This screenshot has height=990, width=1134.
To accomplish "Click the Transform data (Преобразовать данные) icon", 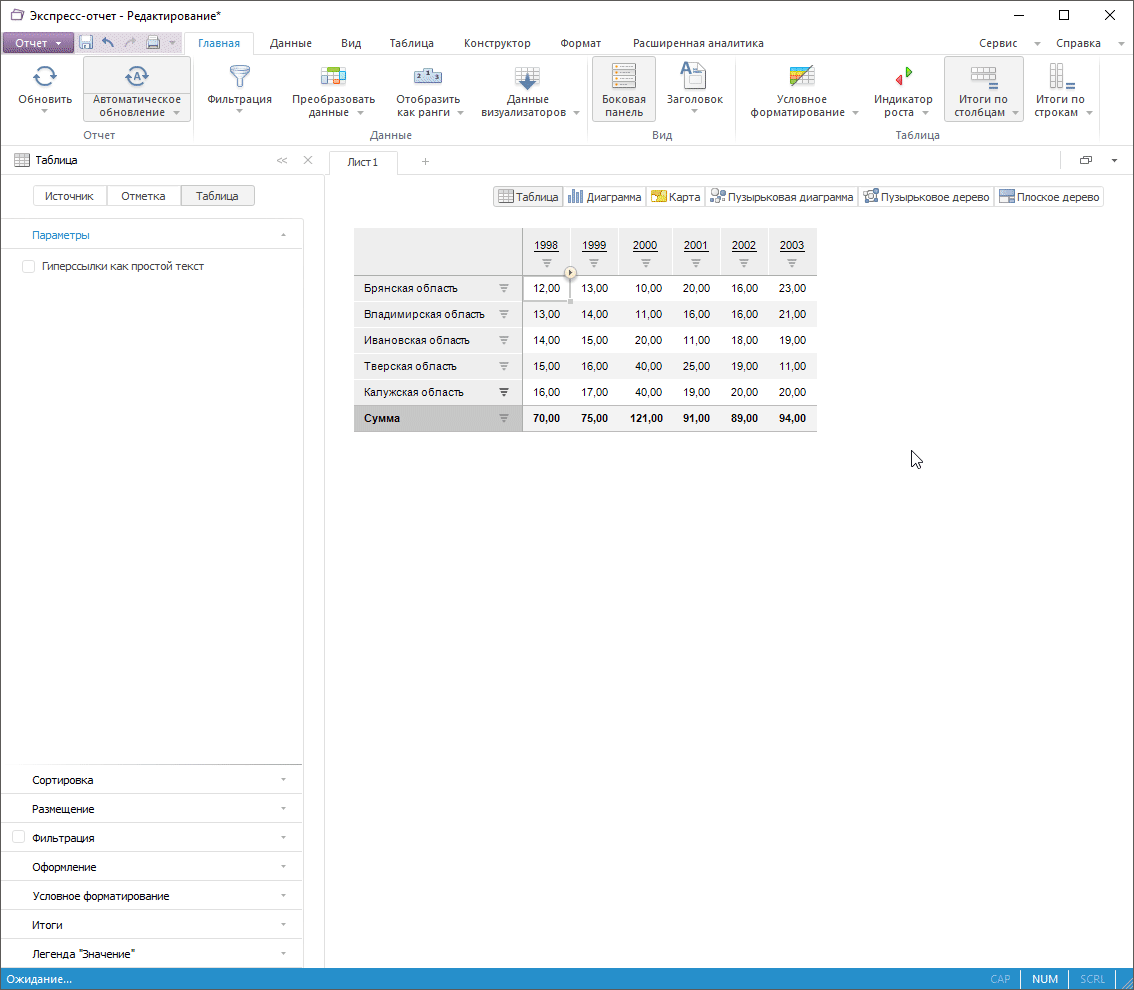I will pyautogui.click(x=333, y=77).
